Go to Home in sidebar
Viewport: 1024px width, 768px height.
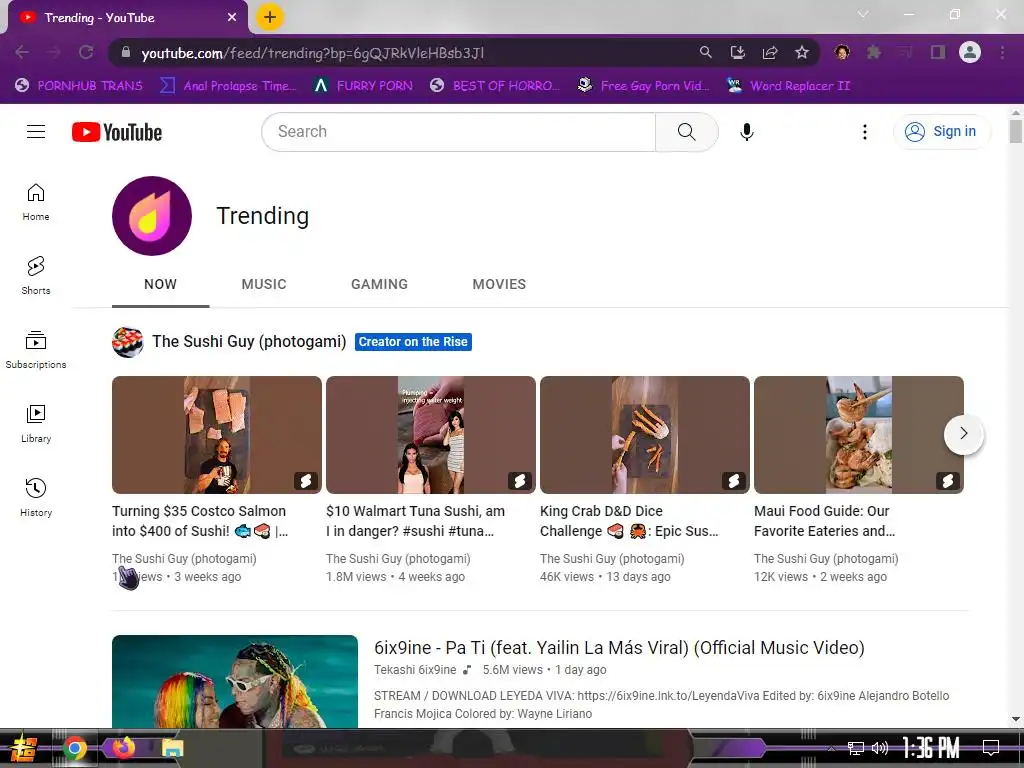(36, 202)
